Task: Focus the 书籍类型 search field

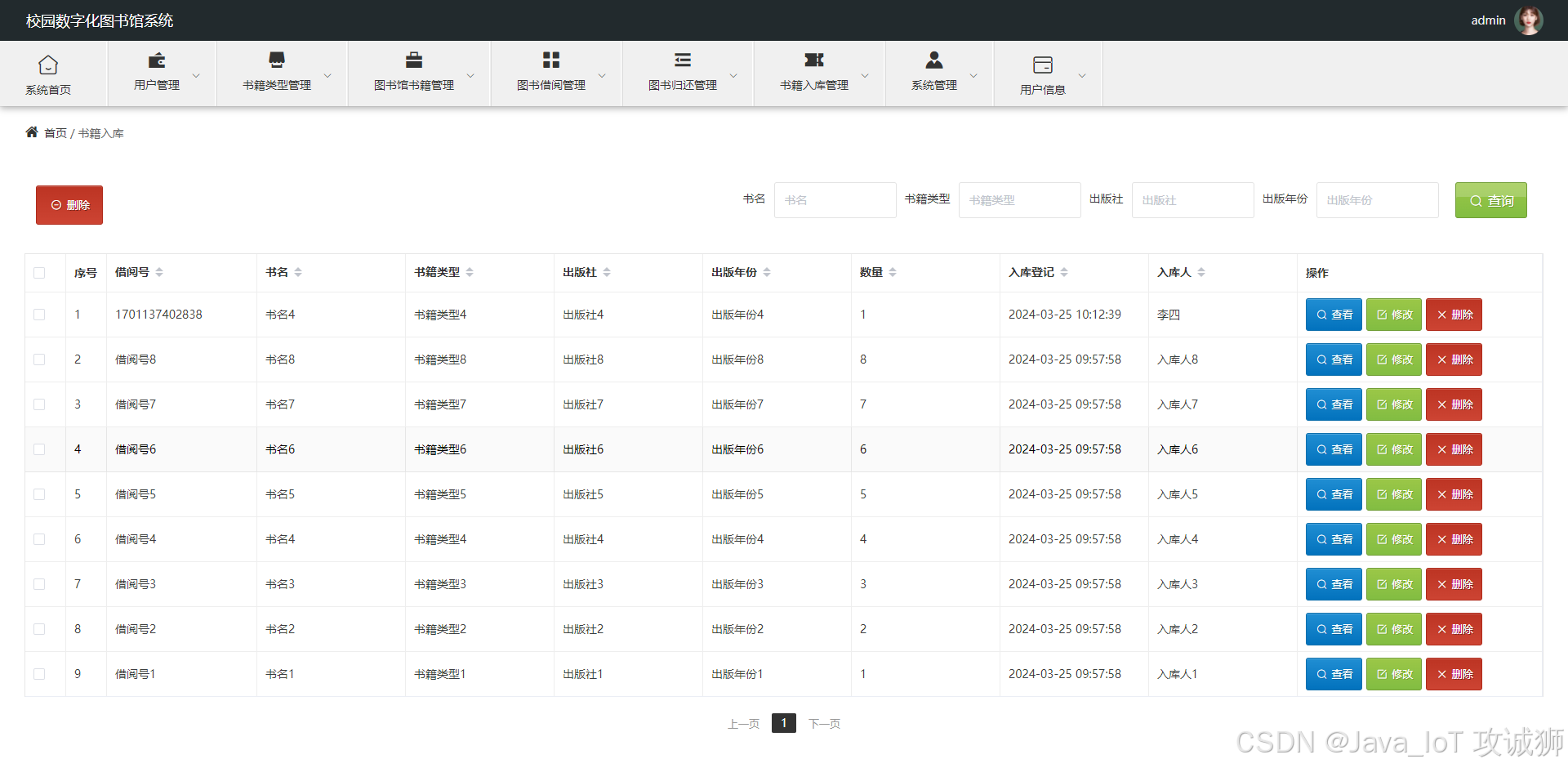Action: click(1020, 200)
